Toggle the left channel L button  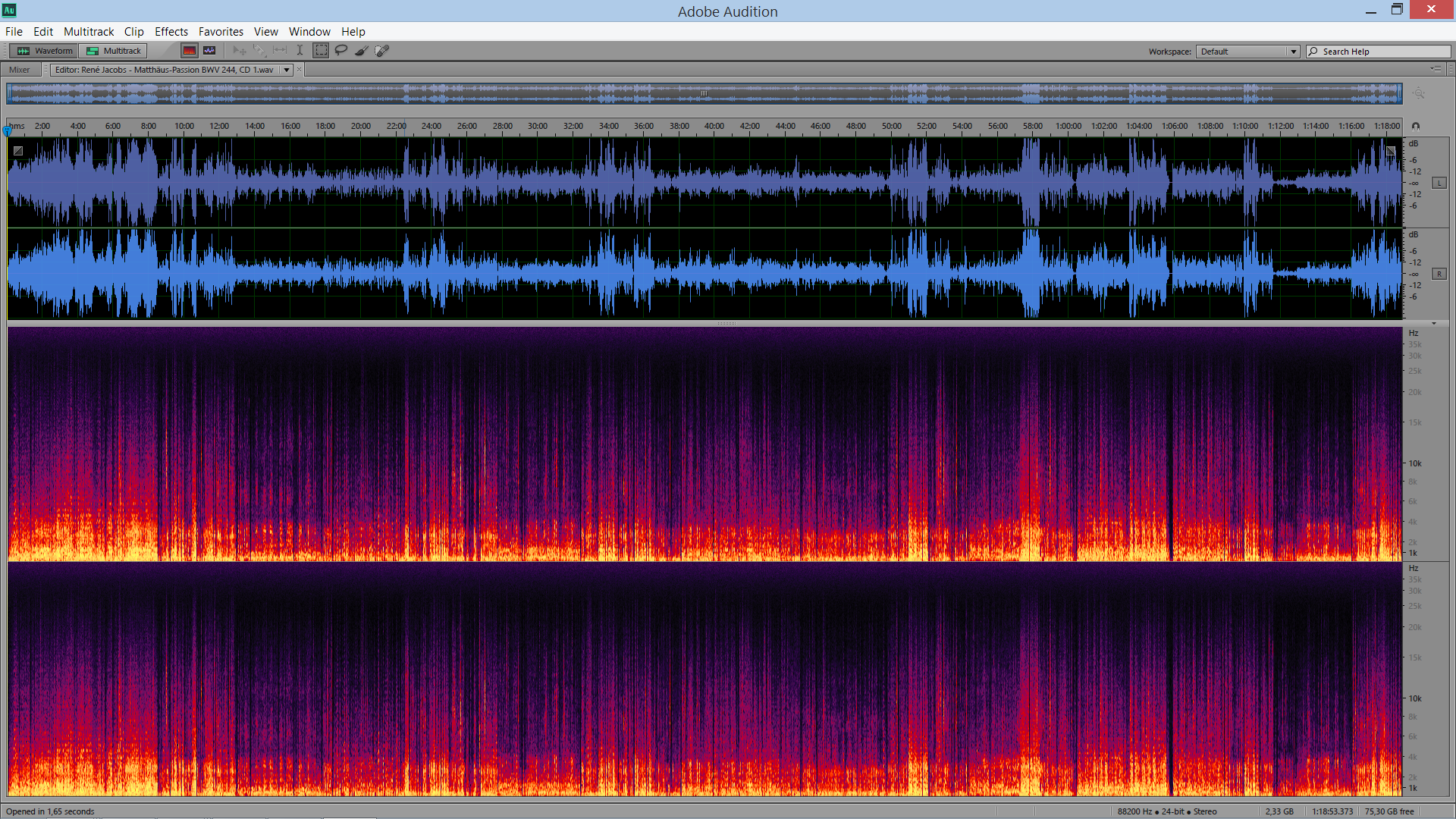click(x=1439, y=184)
